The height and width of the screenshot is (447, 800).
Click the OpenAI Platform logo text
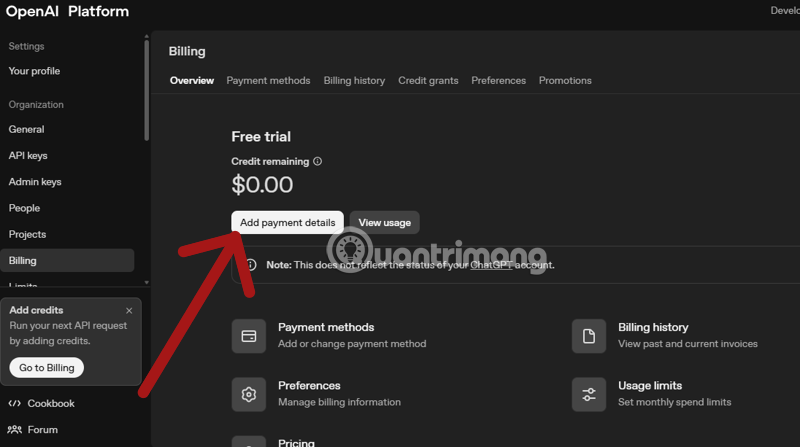67,11
